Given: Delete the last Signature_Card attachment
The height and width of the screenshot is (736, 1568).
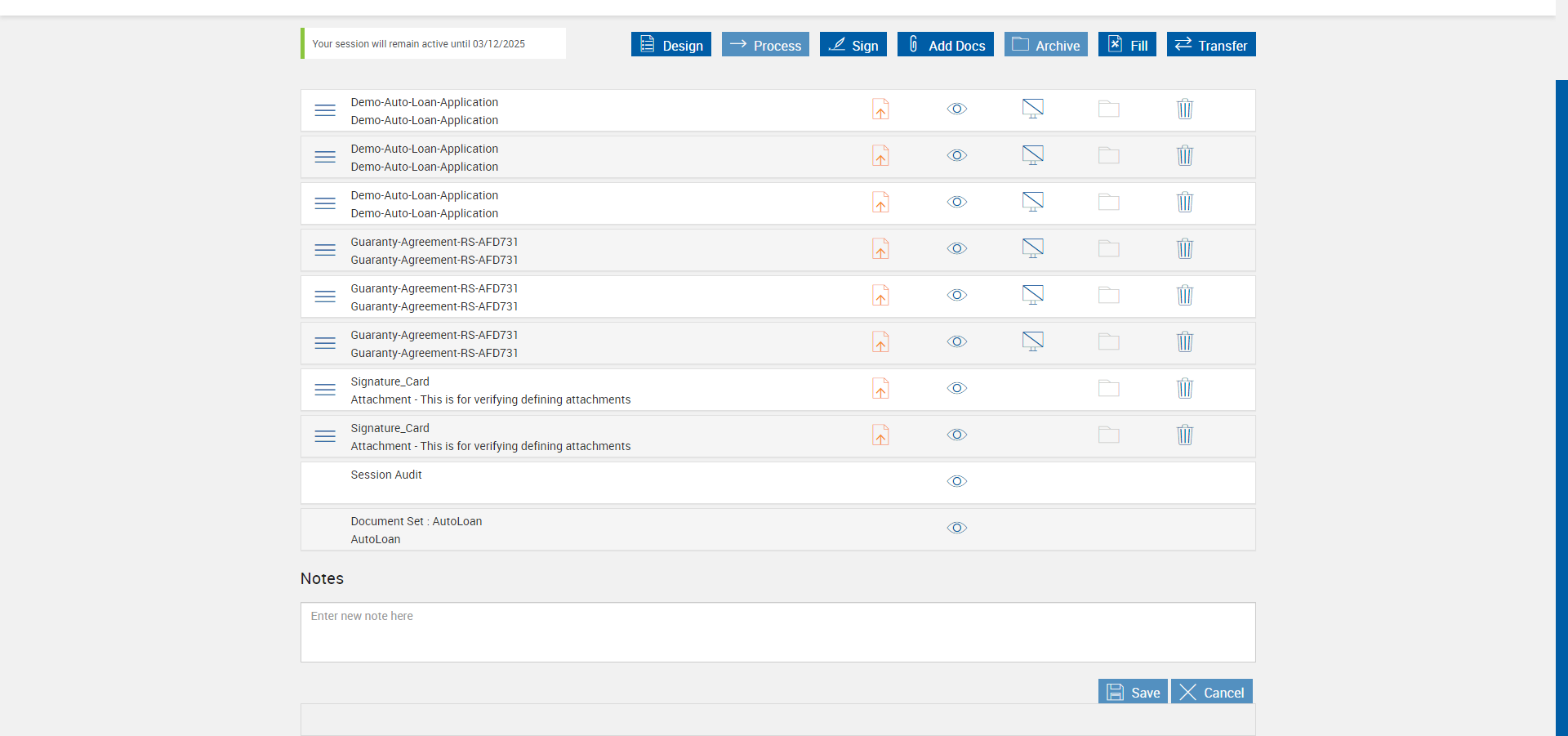Looking at the screenshot, I should [1185, 435].
